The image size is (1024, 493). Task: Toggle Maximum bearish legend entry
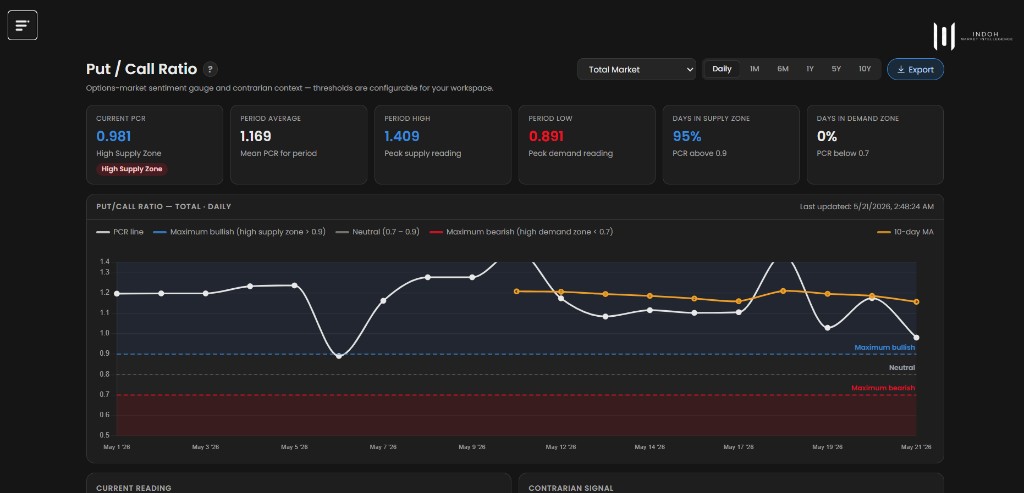pyautogui.click(x=520, y=232)
